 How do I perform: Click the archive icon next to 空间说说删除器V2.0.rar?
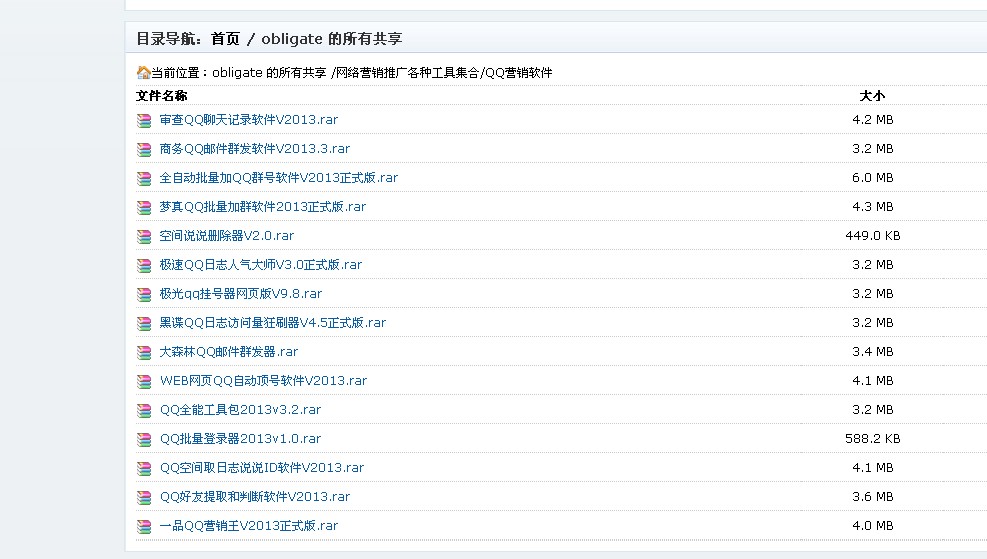pos(144,236)
